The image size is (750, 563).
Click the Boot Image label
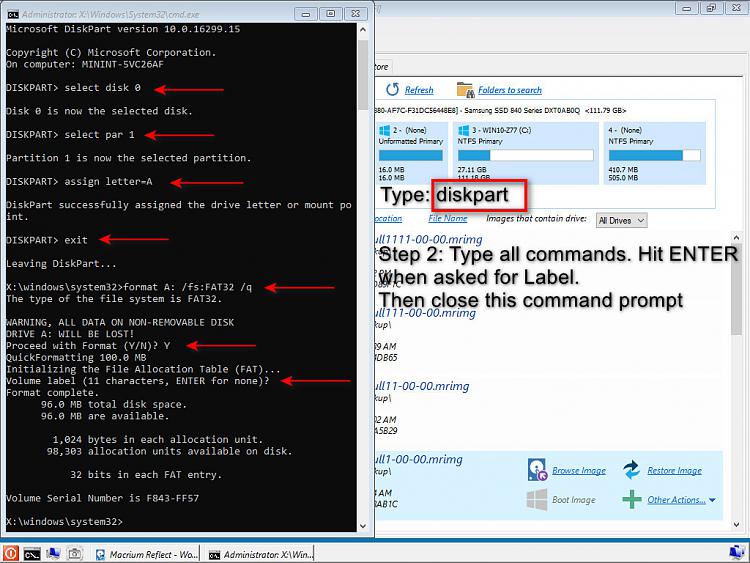(574, 500)
